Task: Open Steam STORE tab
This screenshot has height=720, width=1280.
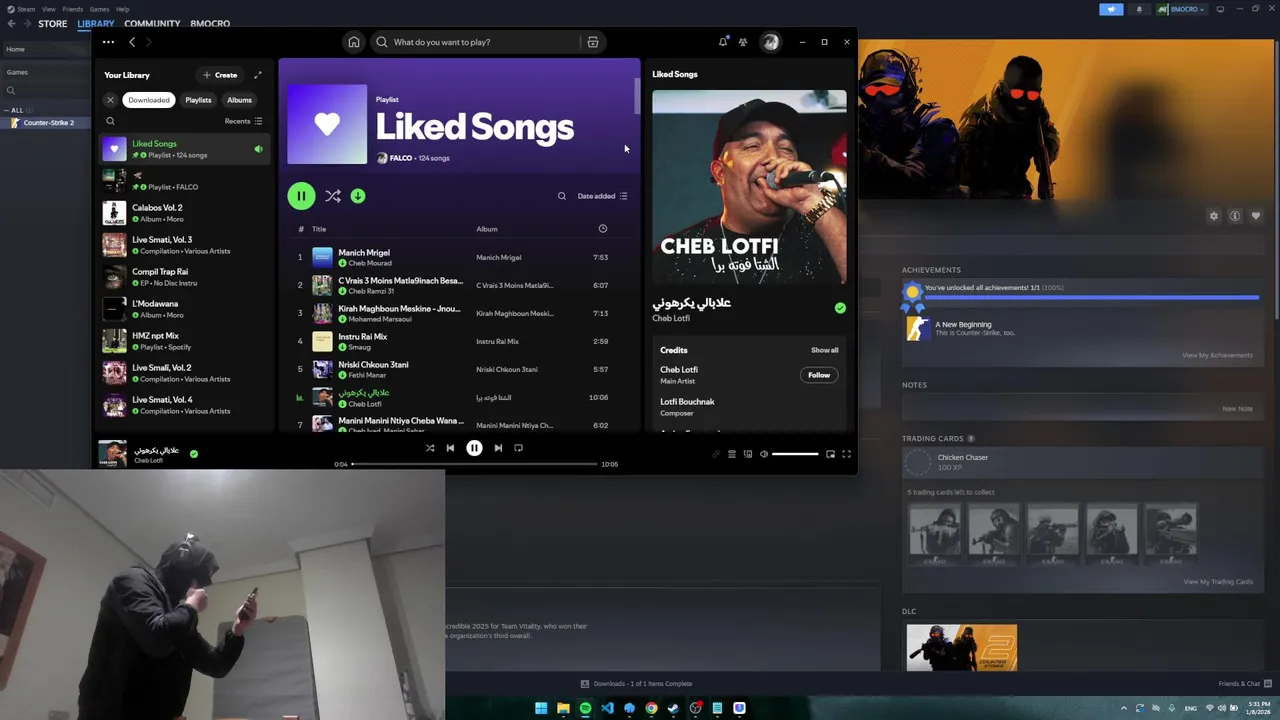Action: 53,23
